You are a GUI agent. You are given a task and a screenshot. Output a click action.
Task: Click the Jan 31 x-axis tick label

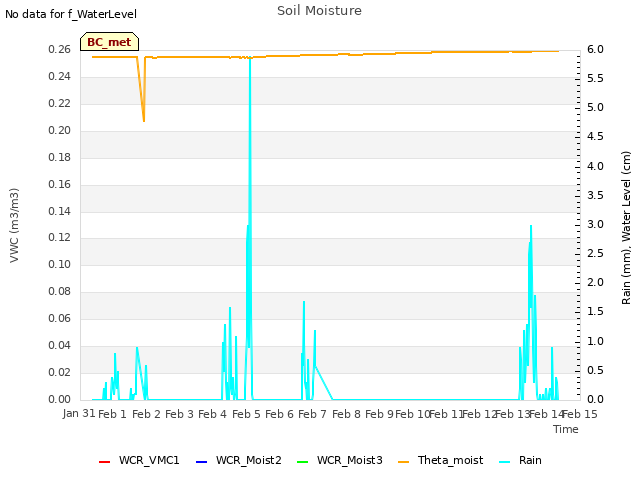tap(79, 414)
